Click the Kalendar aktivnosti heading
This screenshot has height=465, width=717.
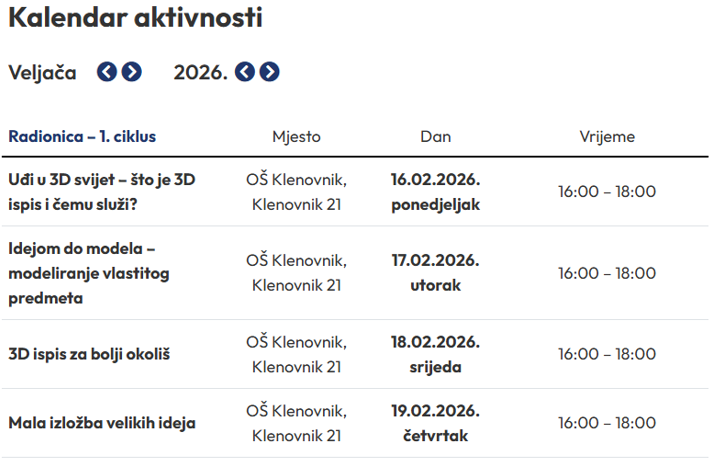[136, 18]
